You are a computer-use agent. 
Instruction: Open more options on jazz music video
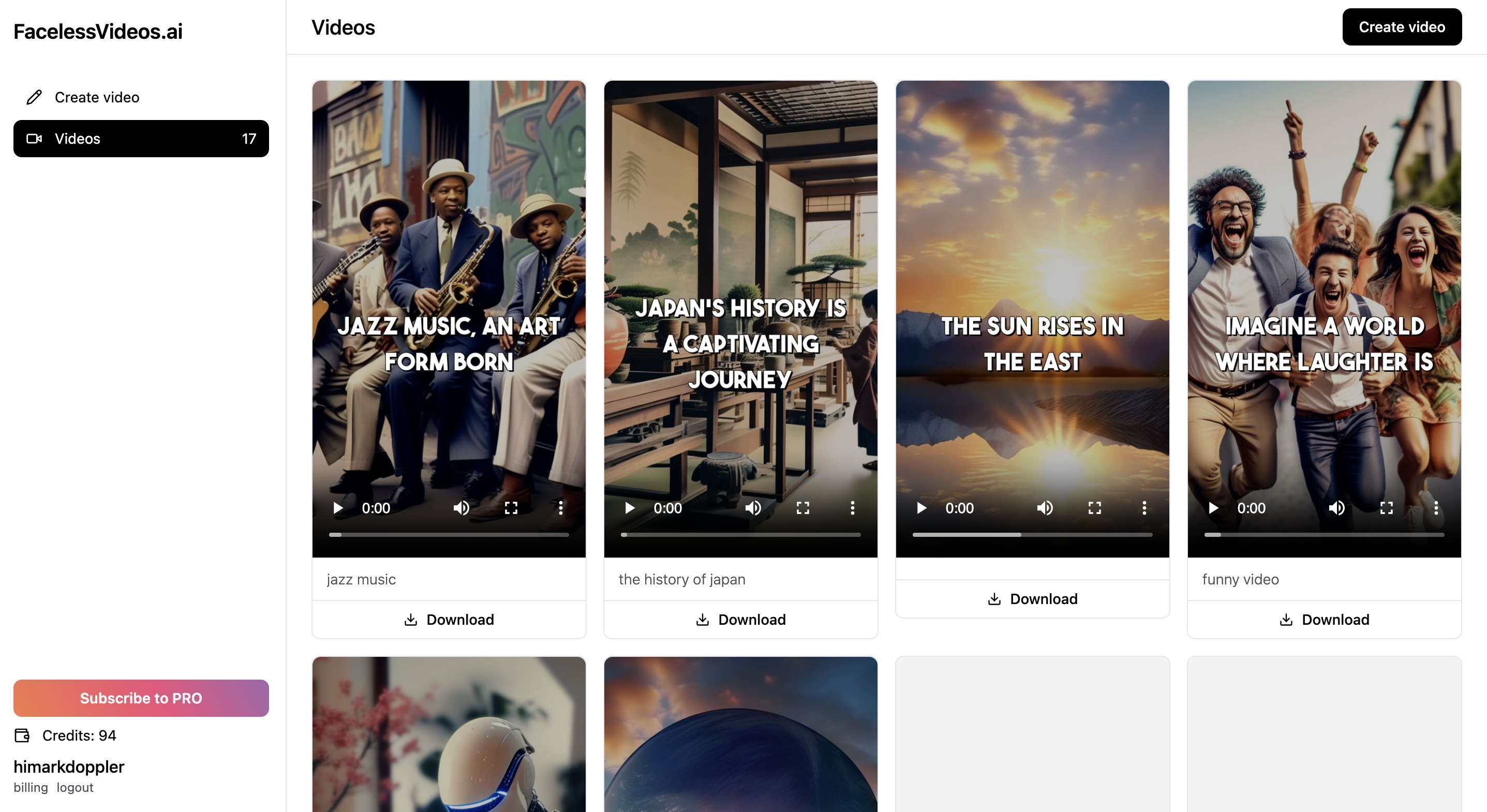(x=560, y=508)
